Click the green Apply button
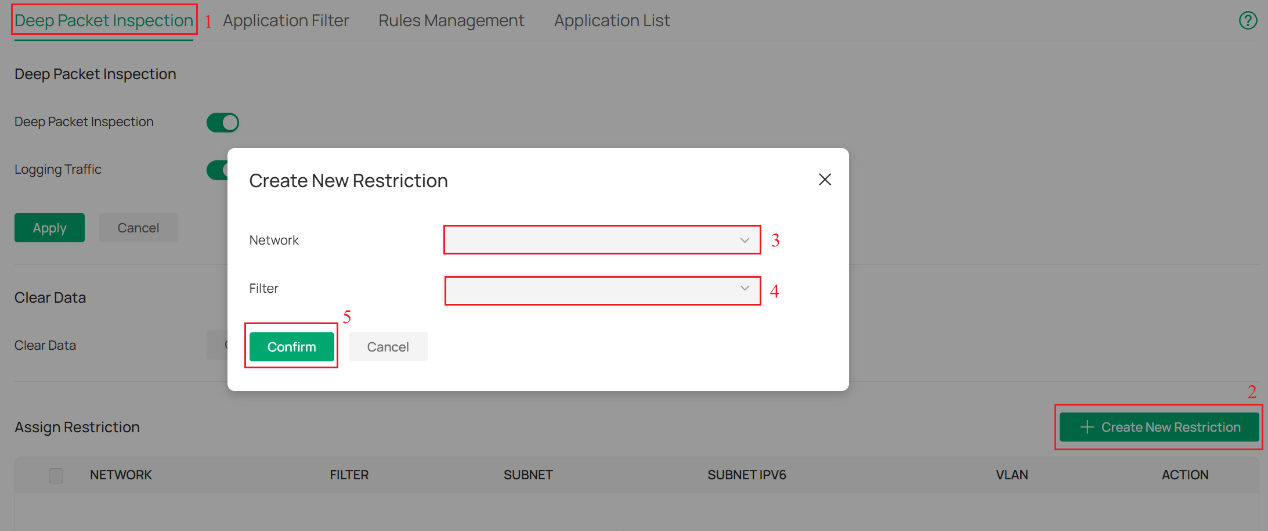This screenshot has height=531, width=1268. click(49, 228)
